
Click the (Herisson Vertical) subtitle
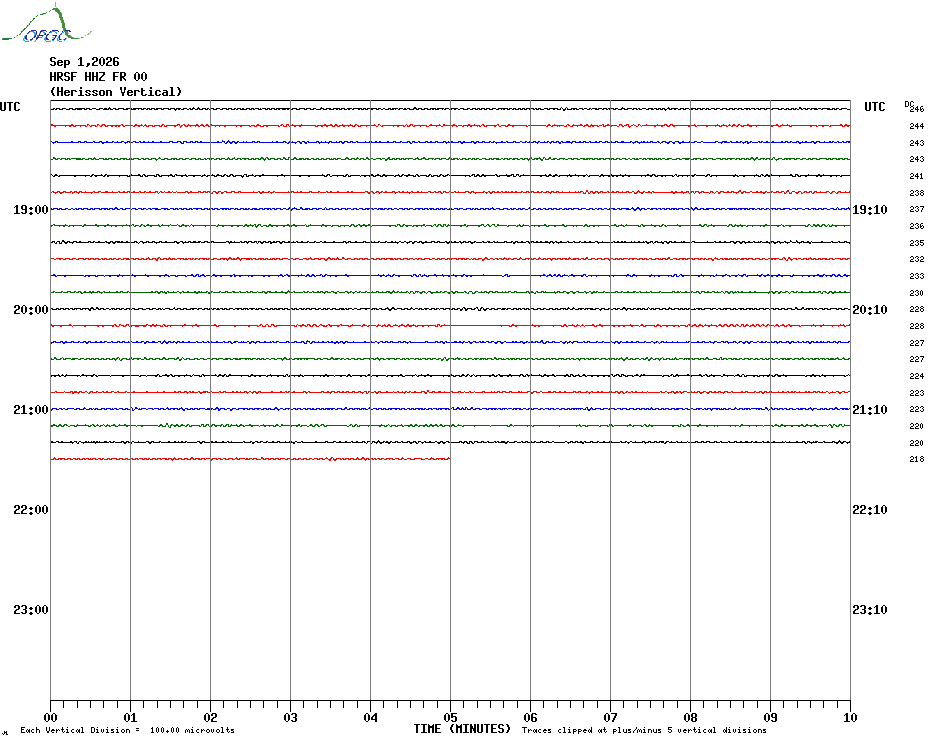[116, 92]
